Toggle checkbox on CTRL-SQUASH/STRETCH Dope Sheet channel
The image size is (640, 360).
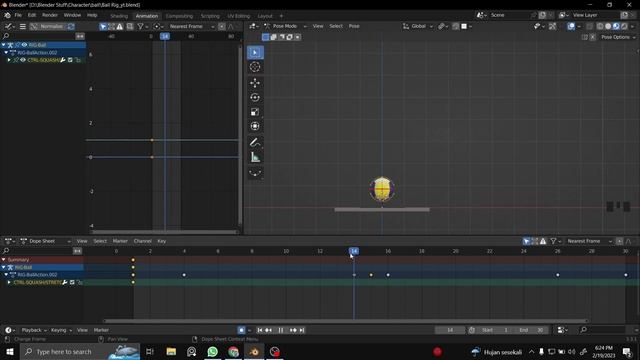click(x=72, y=282)
